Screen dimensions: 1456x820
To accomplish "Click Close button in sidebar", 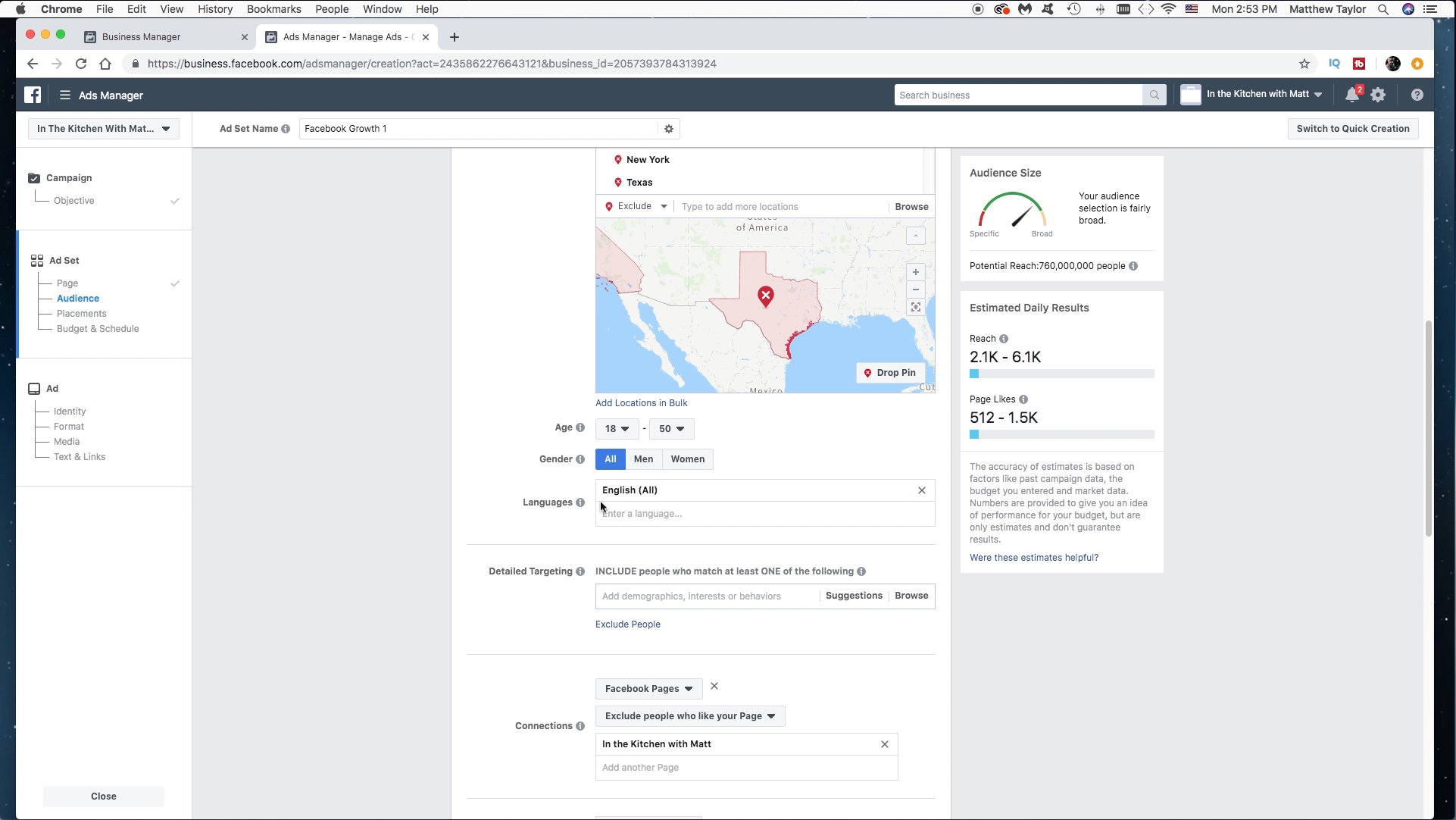I will (104, 797).
